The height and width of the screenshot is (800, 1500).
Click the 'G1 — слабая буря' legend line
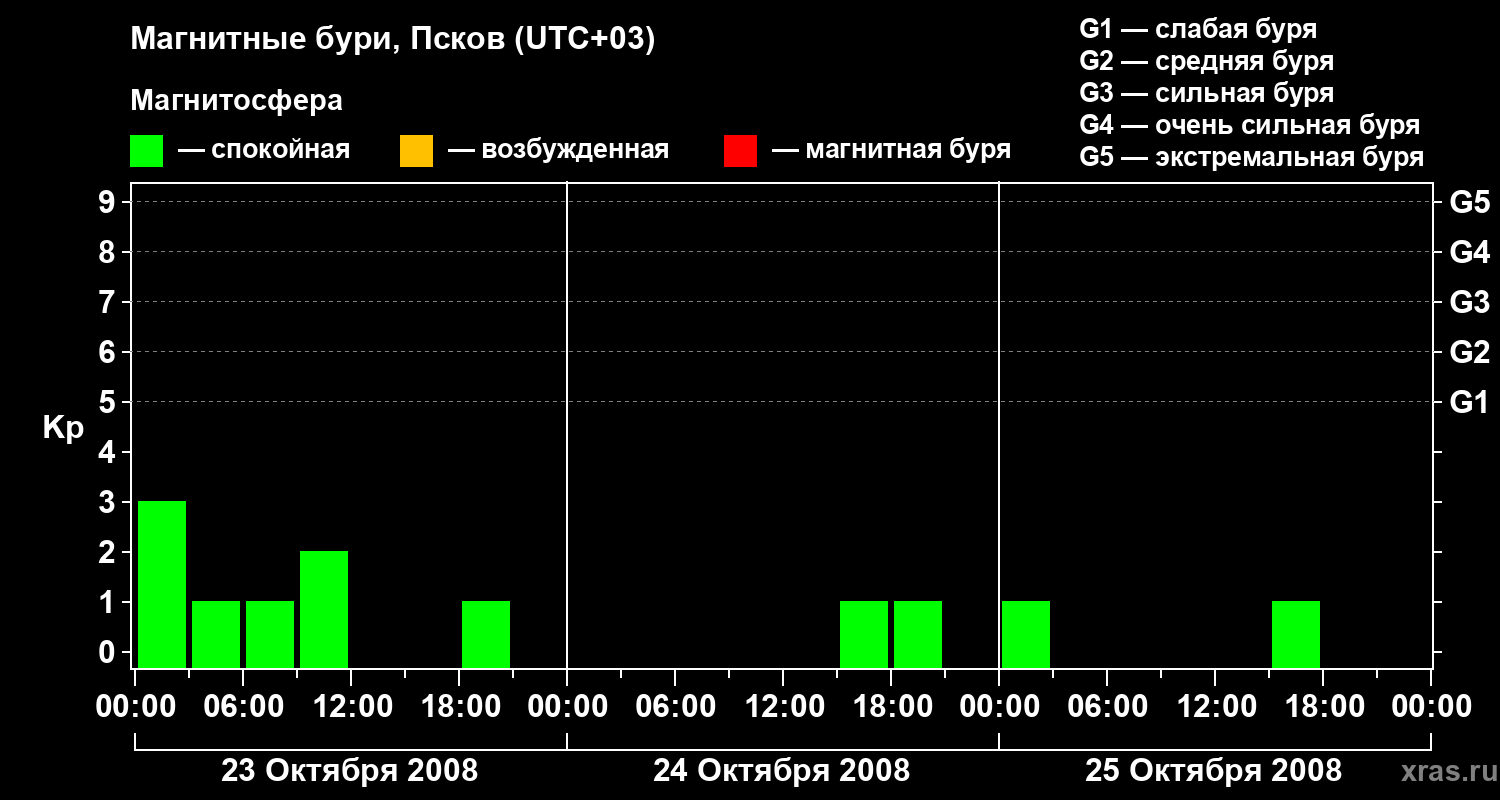point(1198,29)
